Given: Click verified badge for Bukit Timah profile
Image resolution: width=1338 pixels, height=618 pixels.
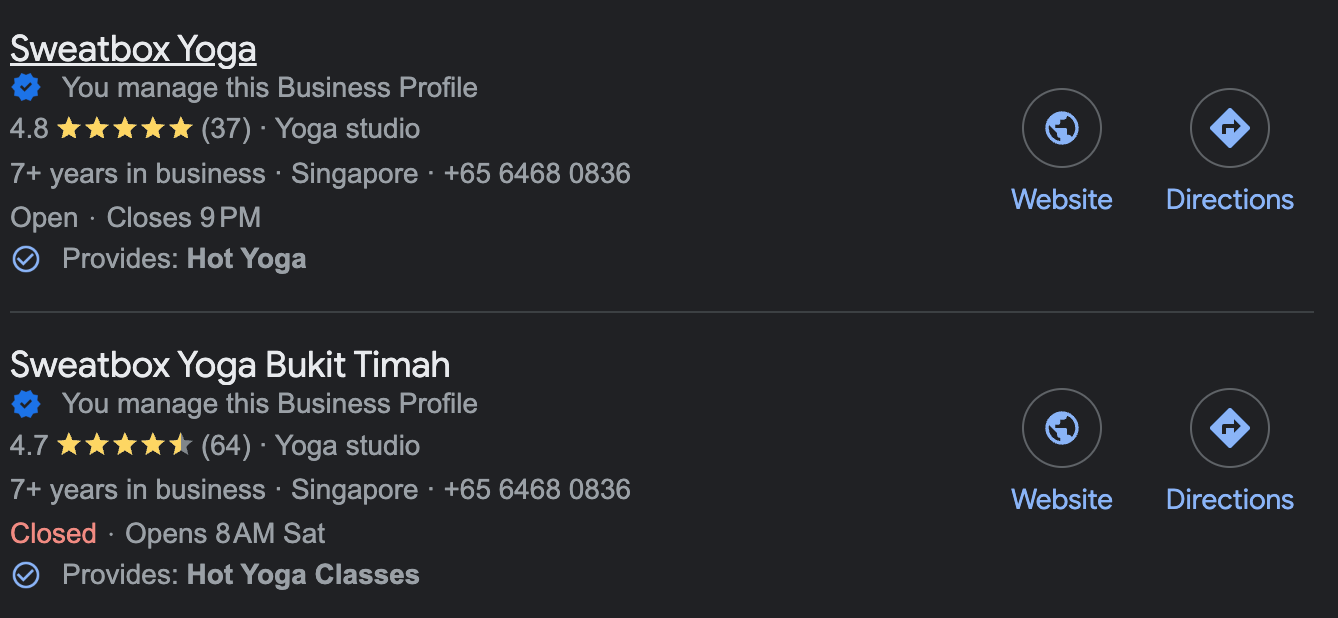Looking at the screenshot, I should point(26,404).
